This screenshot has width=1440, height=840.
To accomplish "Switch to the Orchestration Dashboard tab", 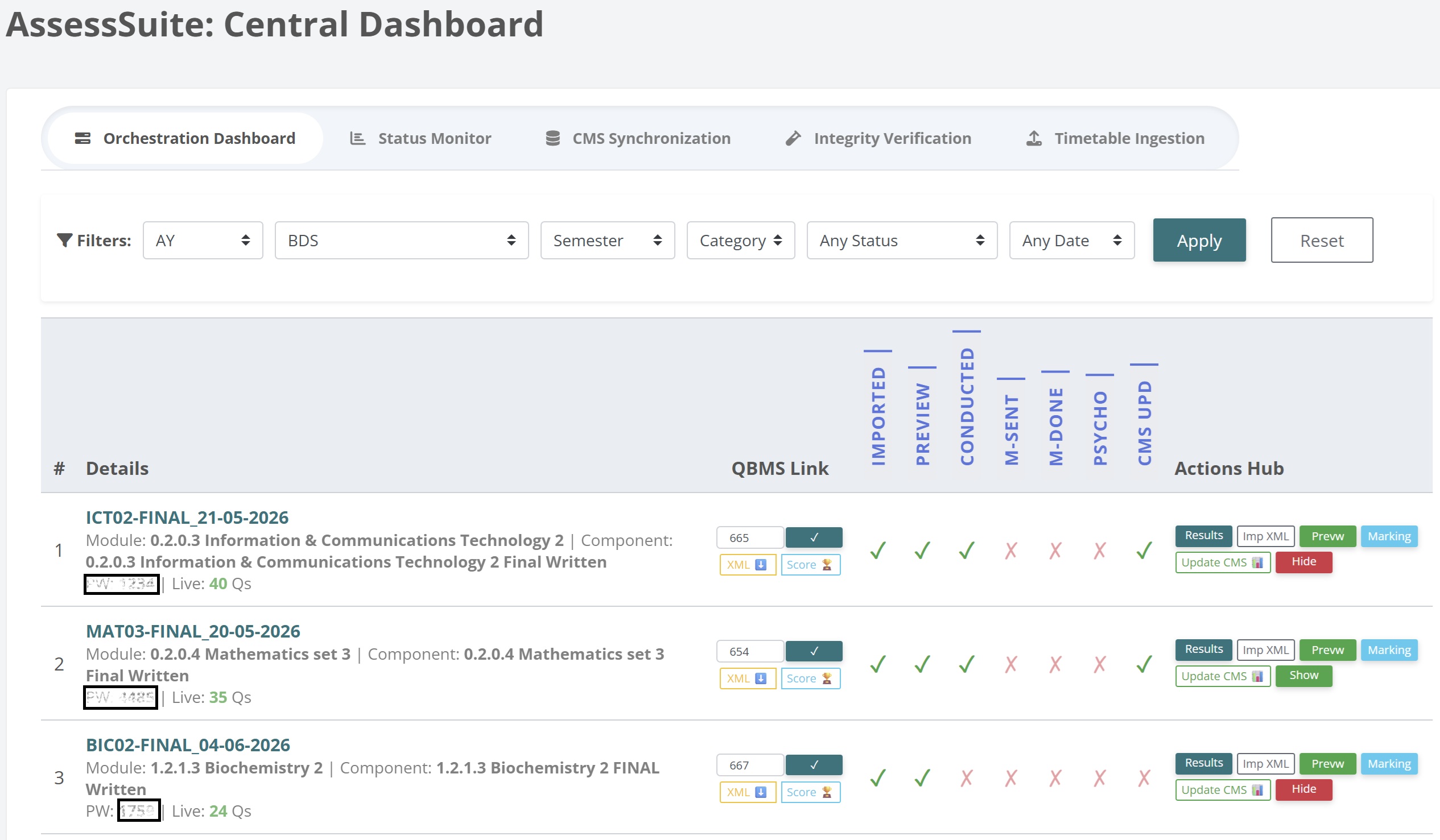I will click(185, 138).
